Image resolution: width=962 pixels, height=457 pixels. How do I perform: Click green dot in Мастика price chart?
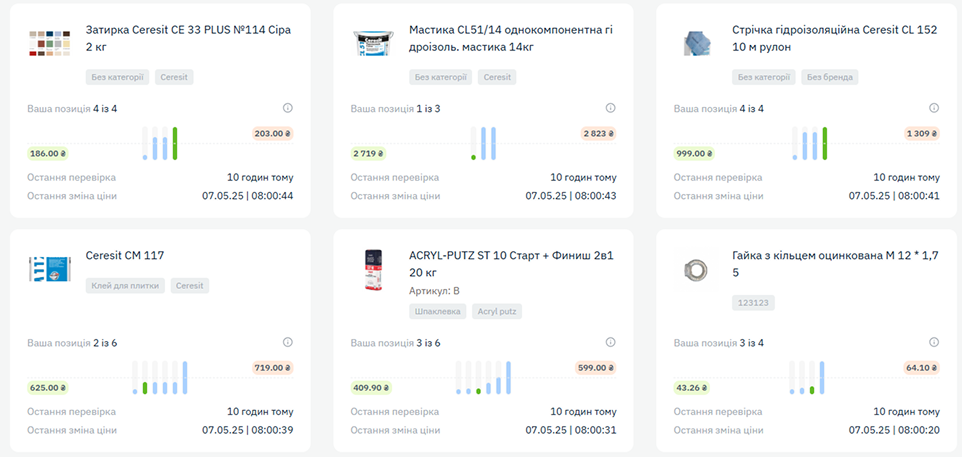pos(474,158)
